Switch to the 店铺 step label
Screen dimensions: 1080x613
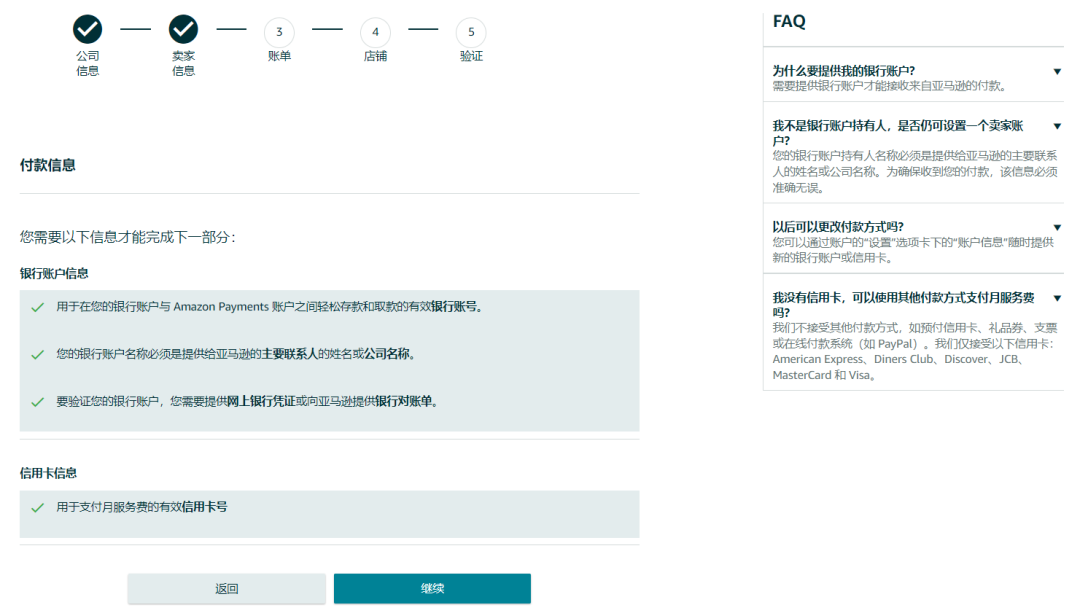point(375,55)
